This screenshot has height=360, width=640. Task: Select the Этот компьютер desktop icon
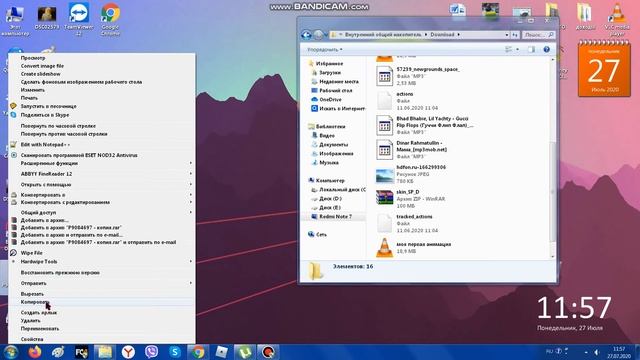[x=15, y=19]
